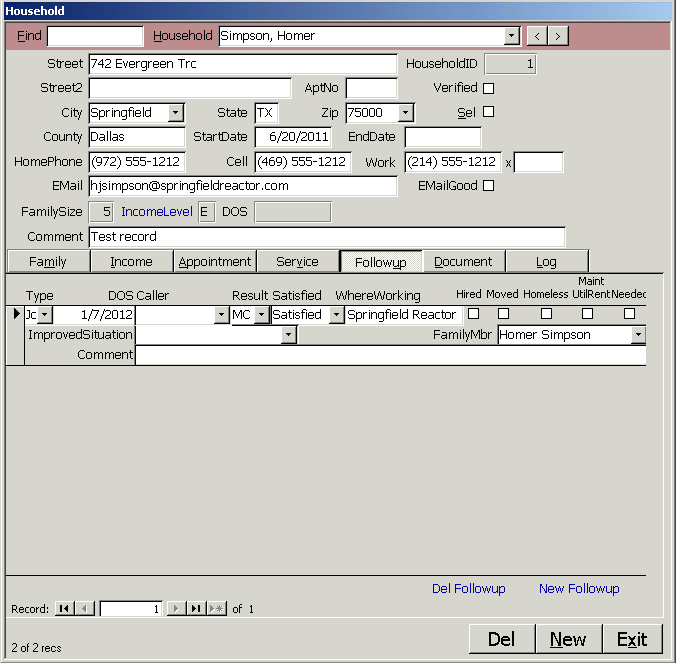Click the New Followup link

[579, 589]
